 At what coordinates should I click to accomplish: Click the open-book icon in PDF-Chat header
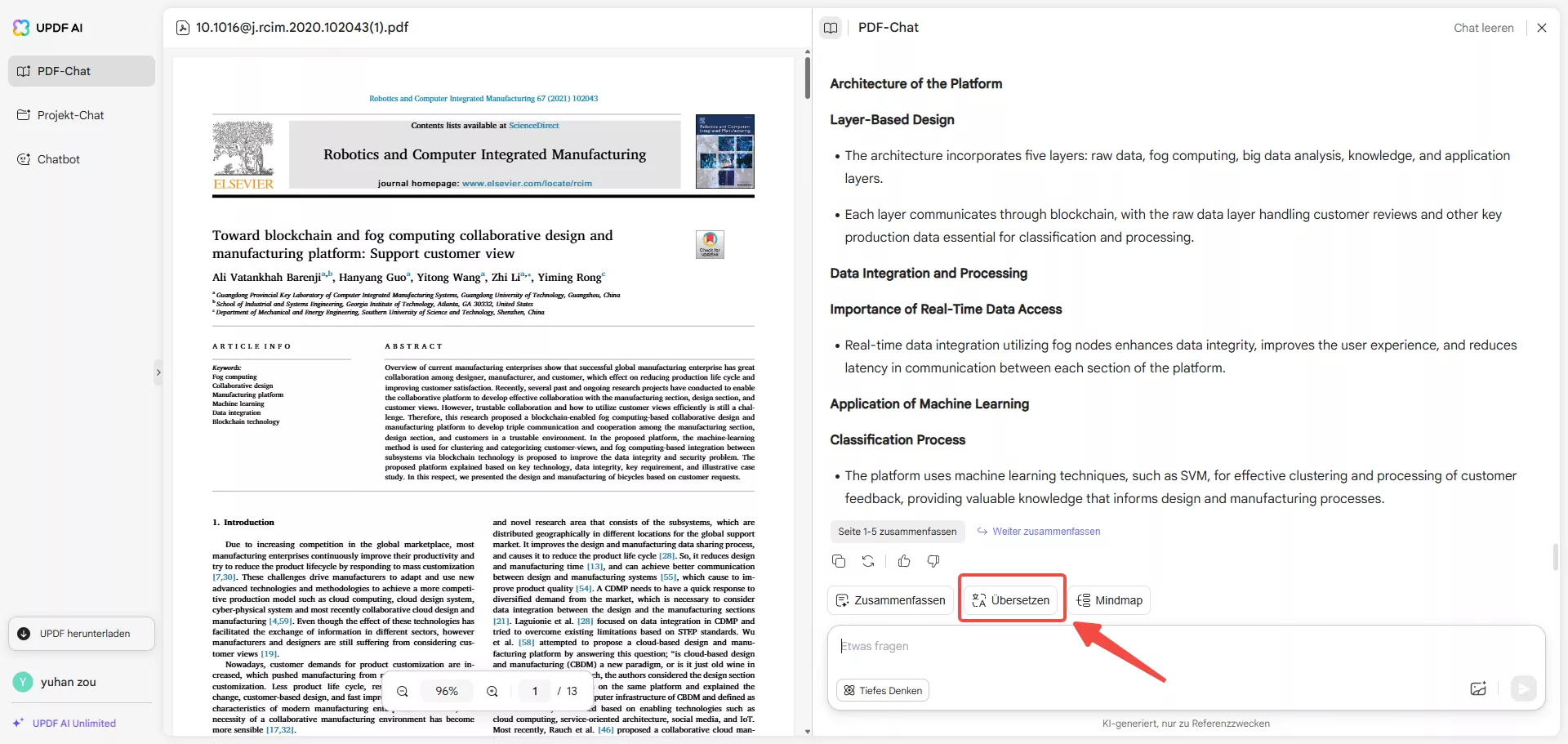[831, 28]
